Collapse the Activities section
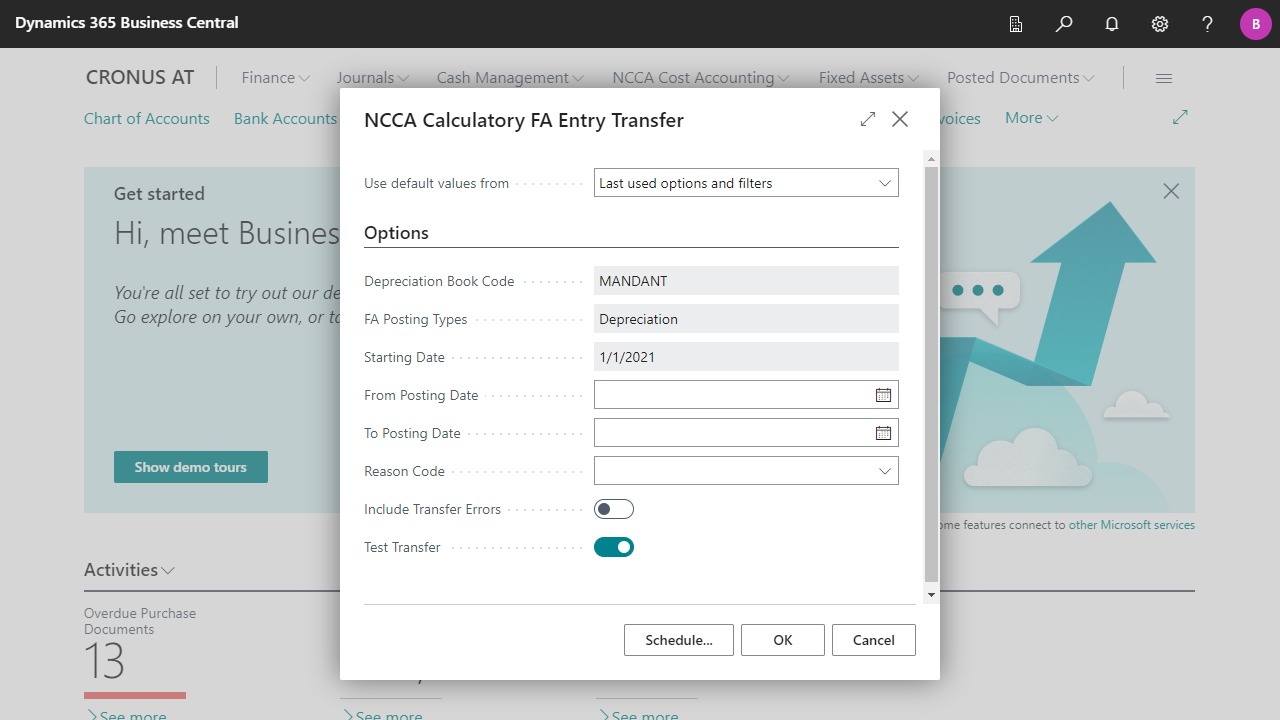This screenshot has width=1280, height=720. (130, 570)
